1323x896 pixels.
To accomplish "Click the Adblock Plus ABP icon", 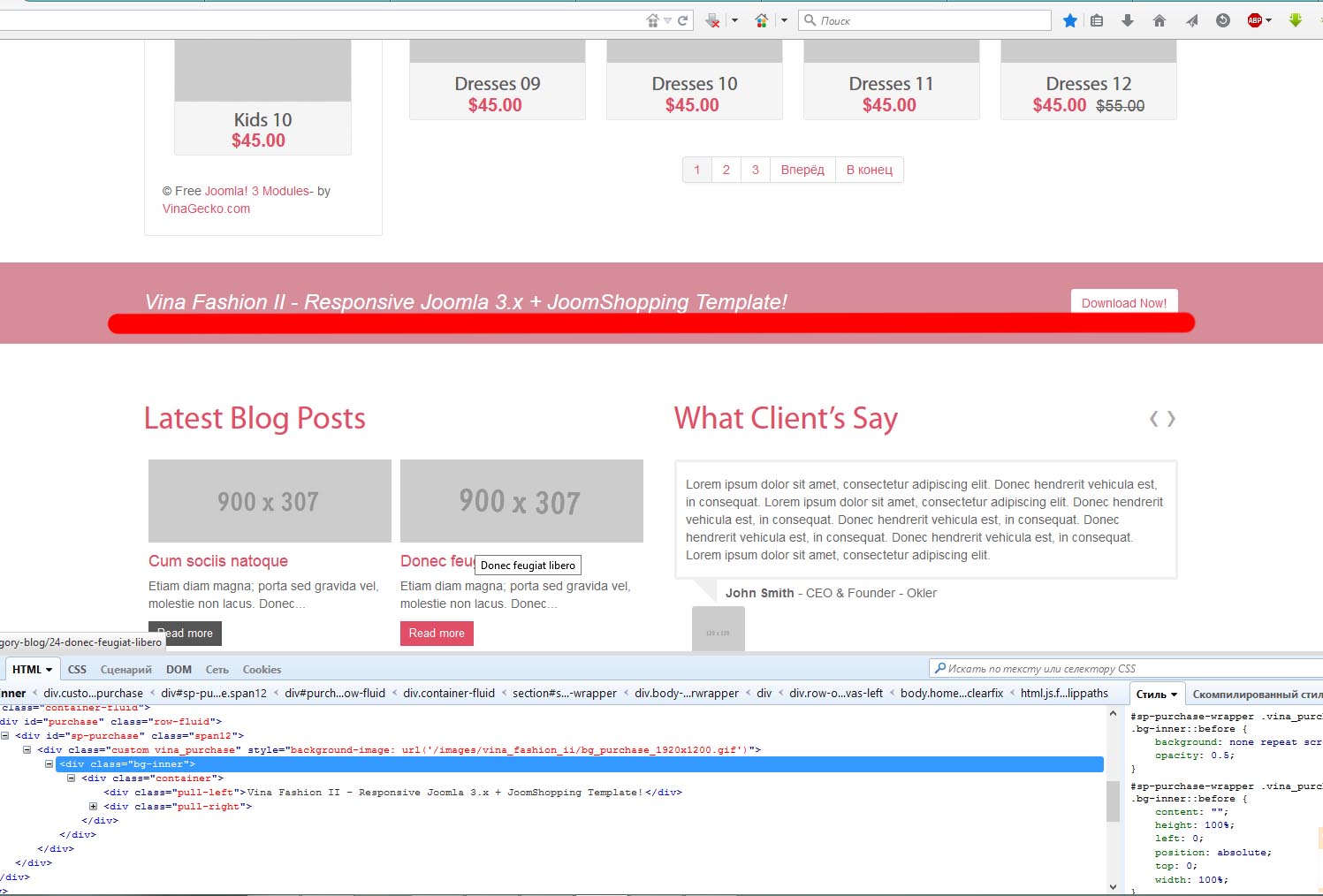I will click(1255, 20).
